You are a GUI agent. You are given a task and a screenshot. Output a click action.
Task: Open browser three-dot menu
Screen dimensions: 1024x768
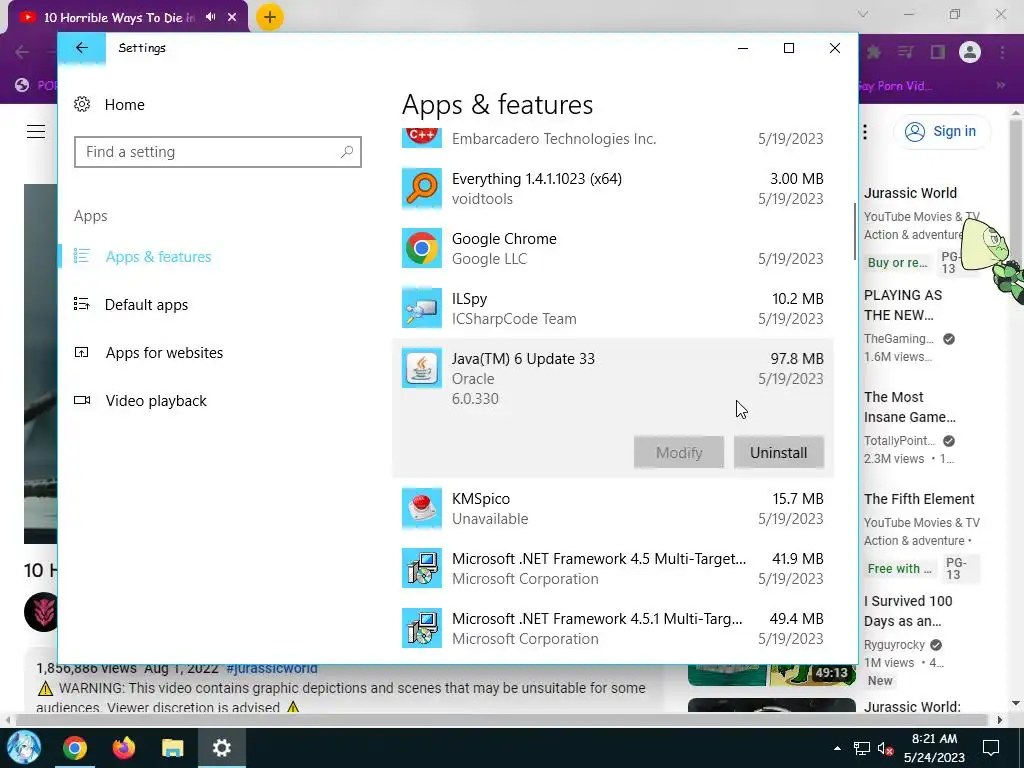pyautogui.click(x=1002, y=52)
